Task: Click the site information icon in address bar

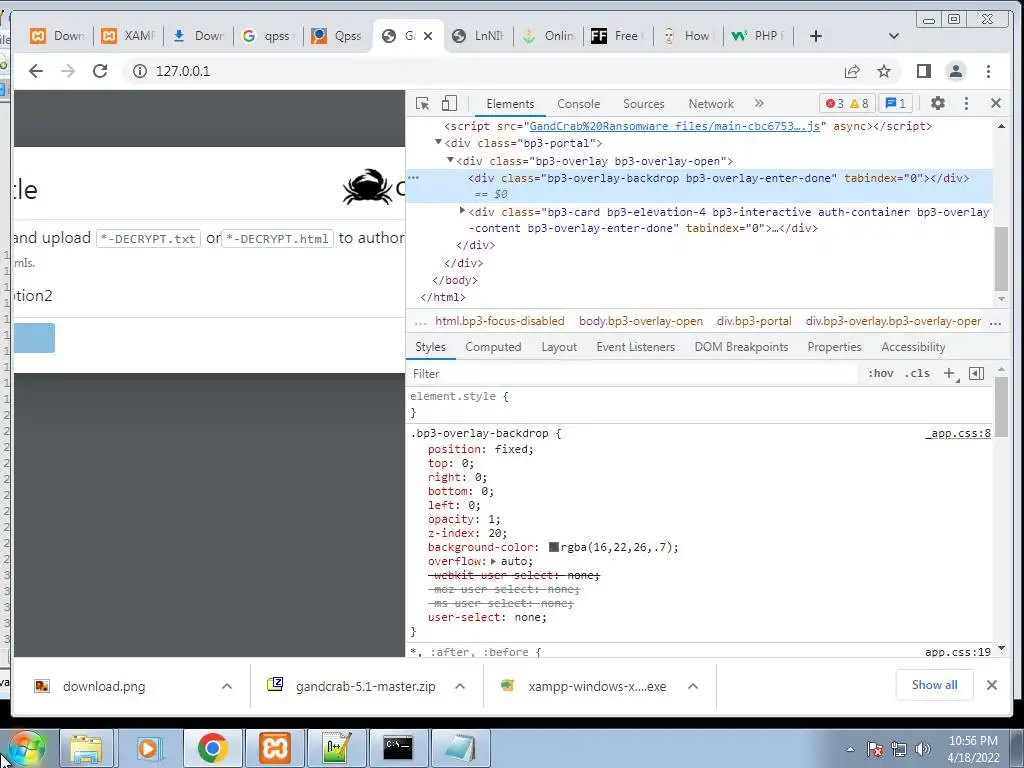Action: [140, 71]
